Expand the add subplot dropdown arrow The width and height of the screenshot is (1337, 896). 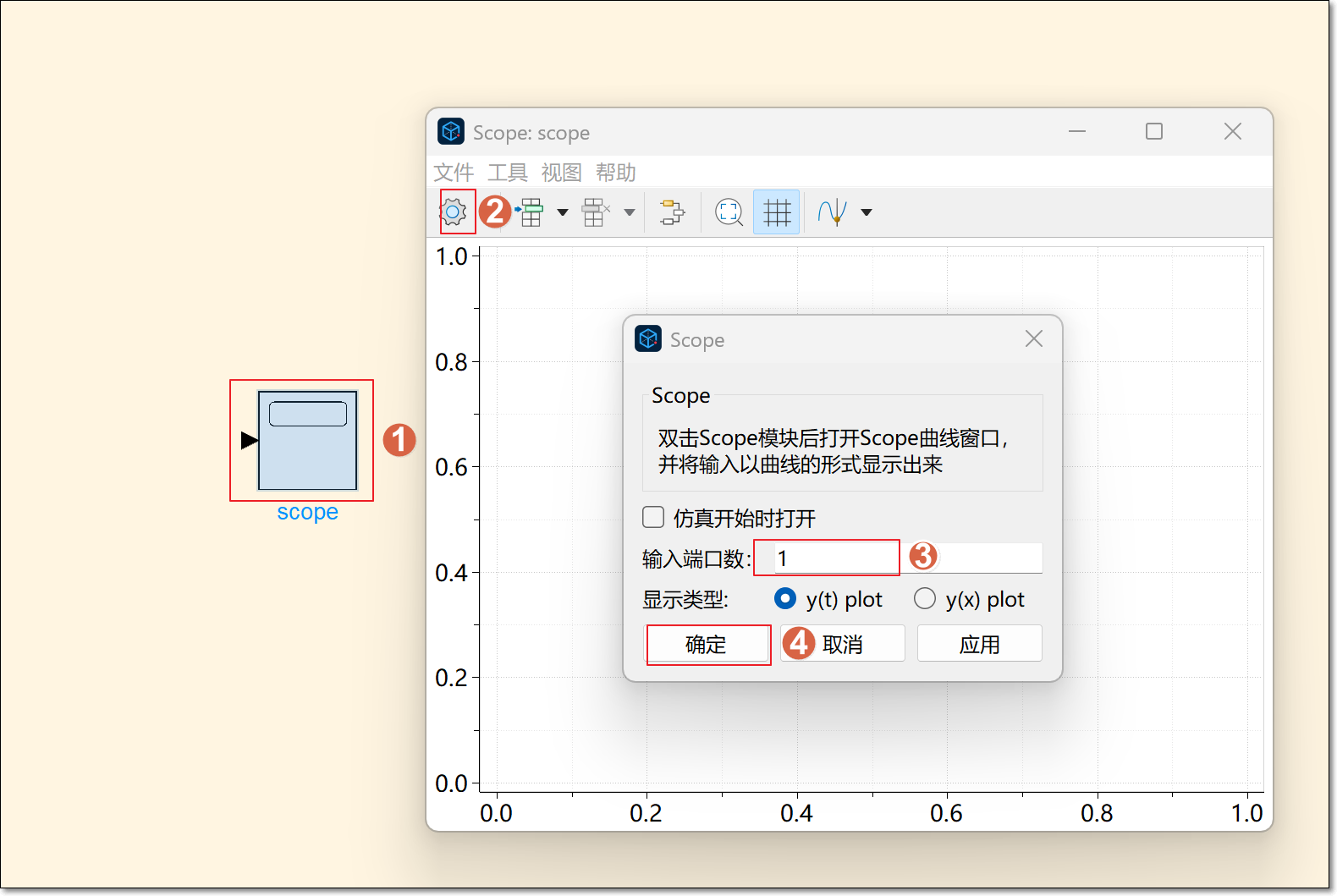[563, 212]
